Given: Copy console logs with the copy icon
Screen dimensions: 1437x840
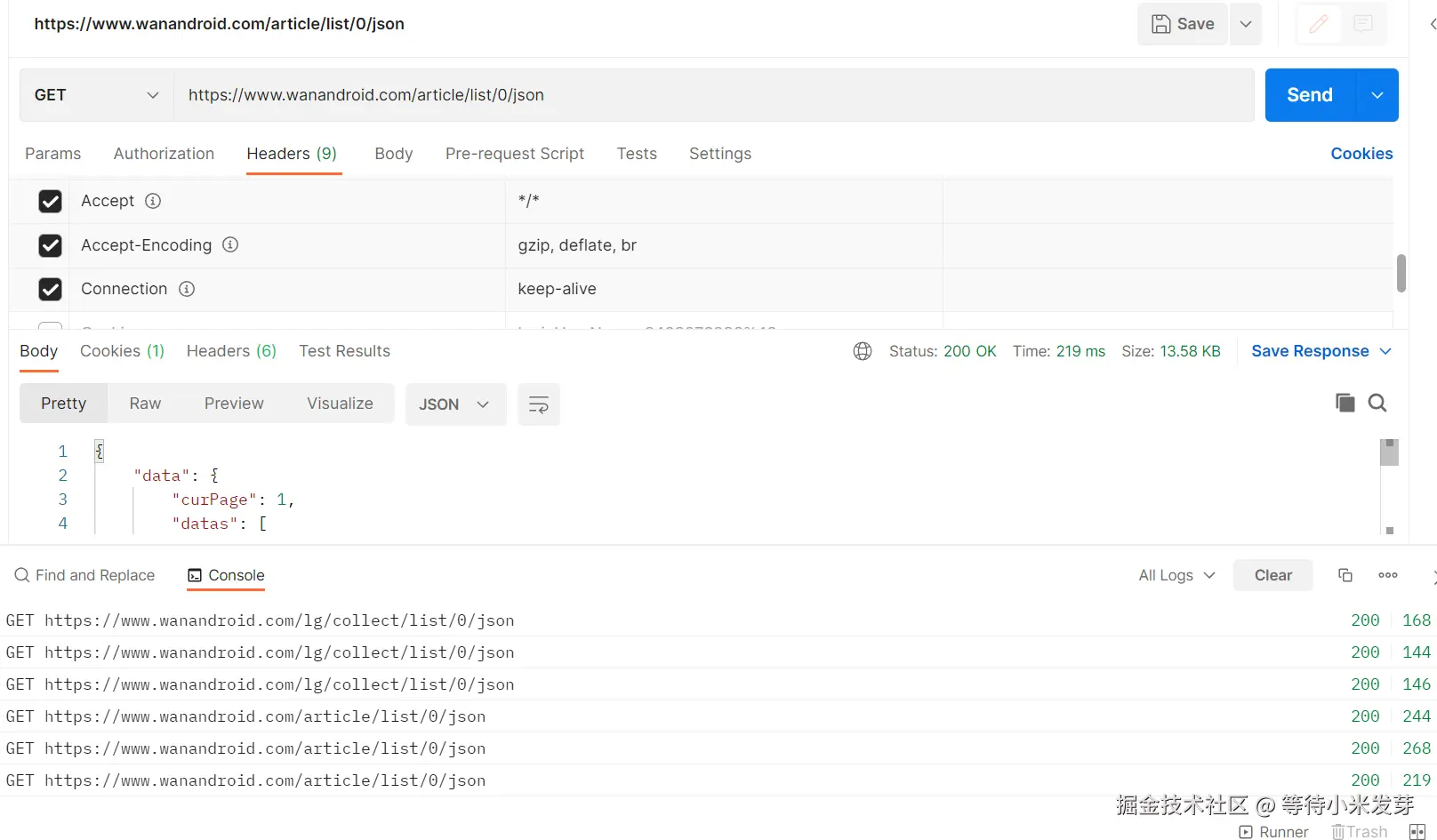Looking at the screenshot, I should [1345, 575].
